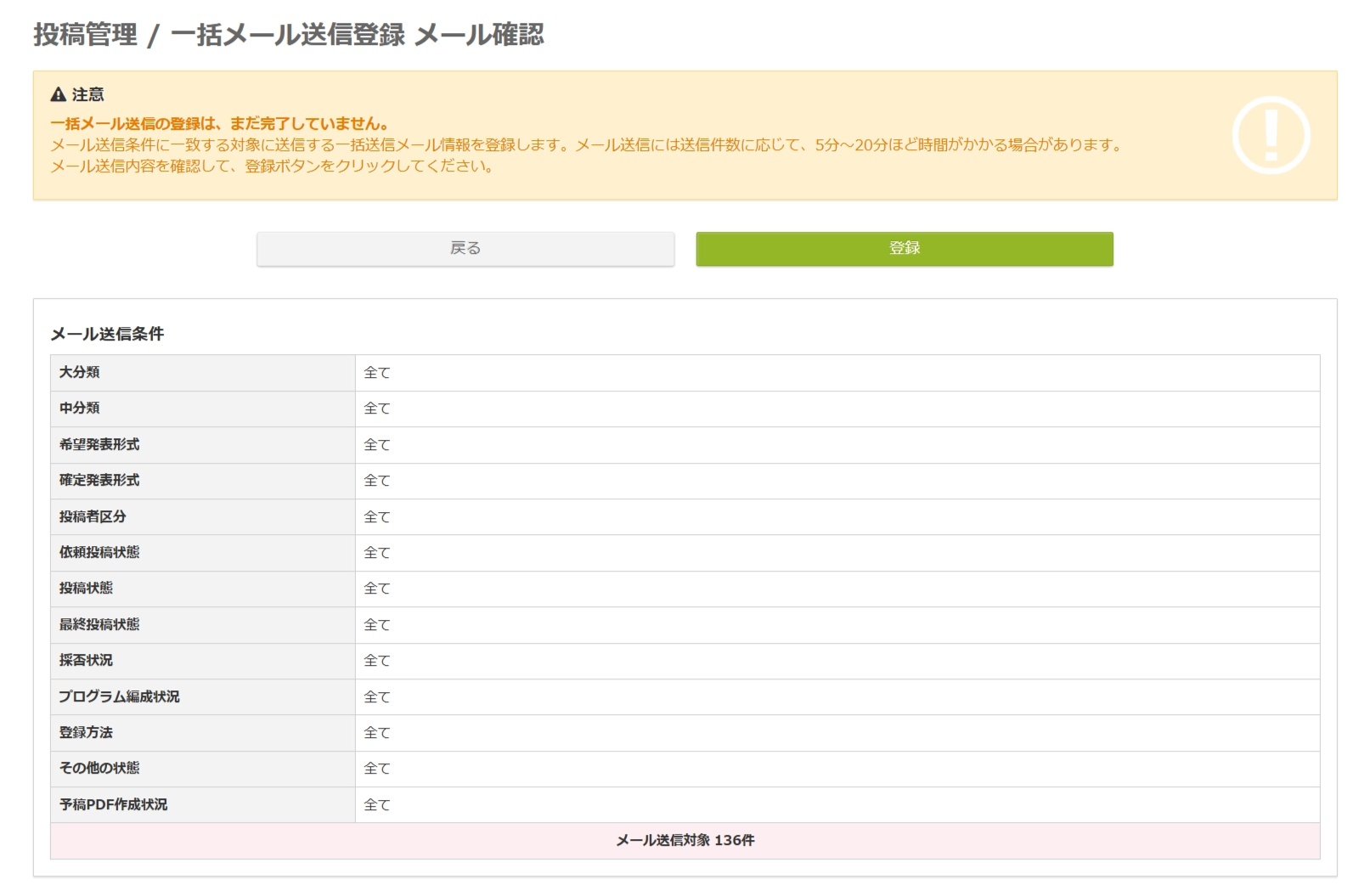Select the 中分類 row label
Screen dimensions: 1370x896
(x=80, y=408)
